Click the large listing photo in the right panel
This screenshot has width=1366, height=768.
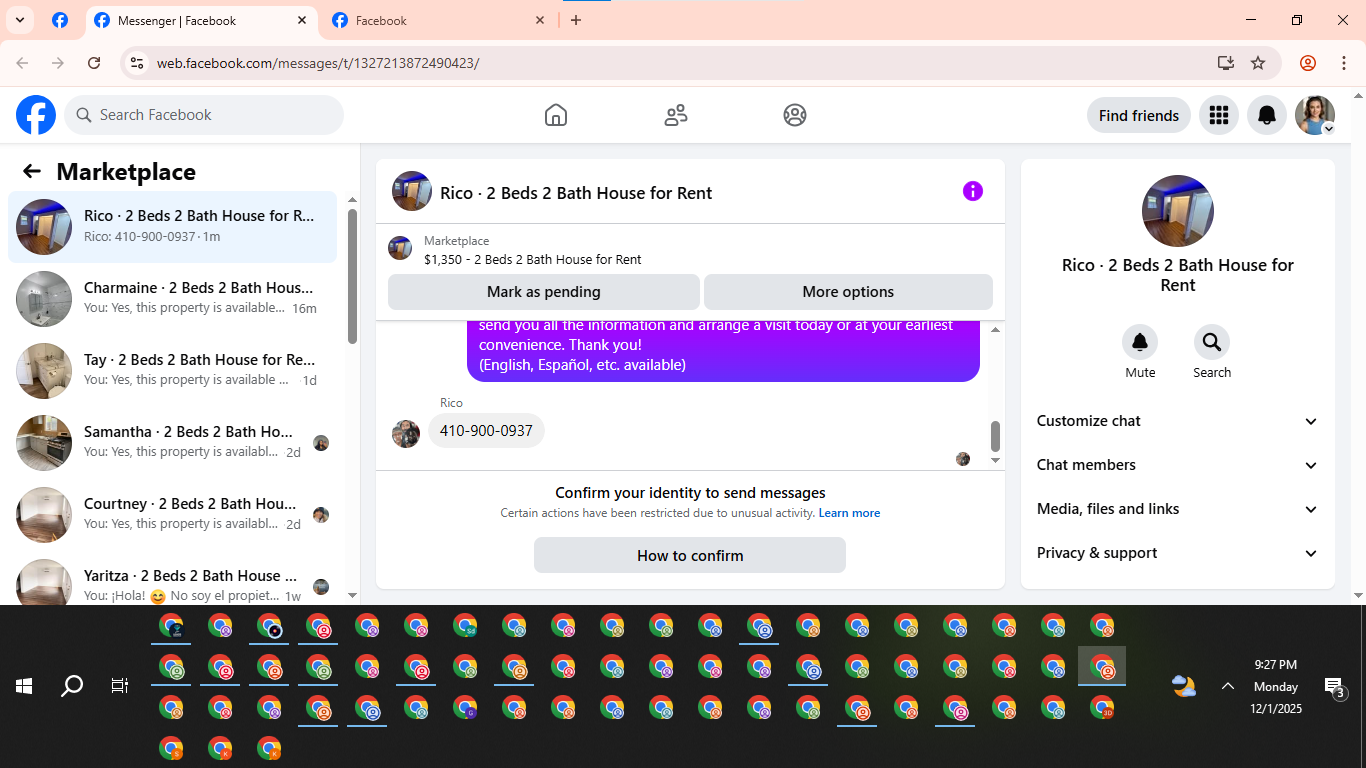pyautogui.click(x=1178, y=211)
